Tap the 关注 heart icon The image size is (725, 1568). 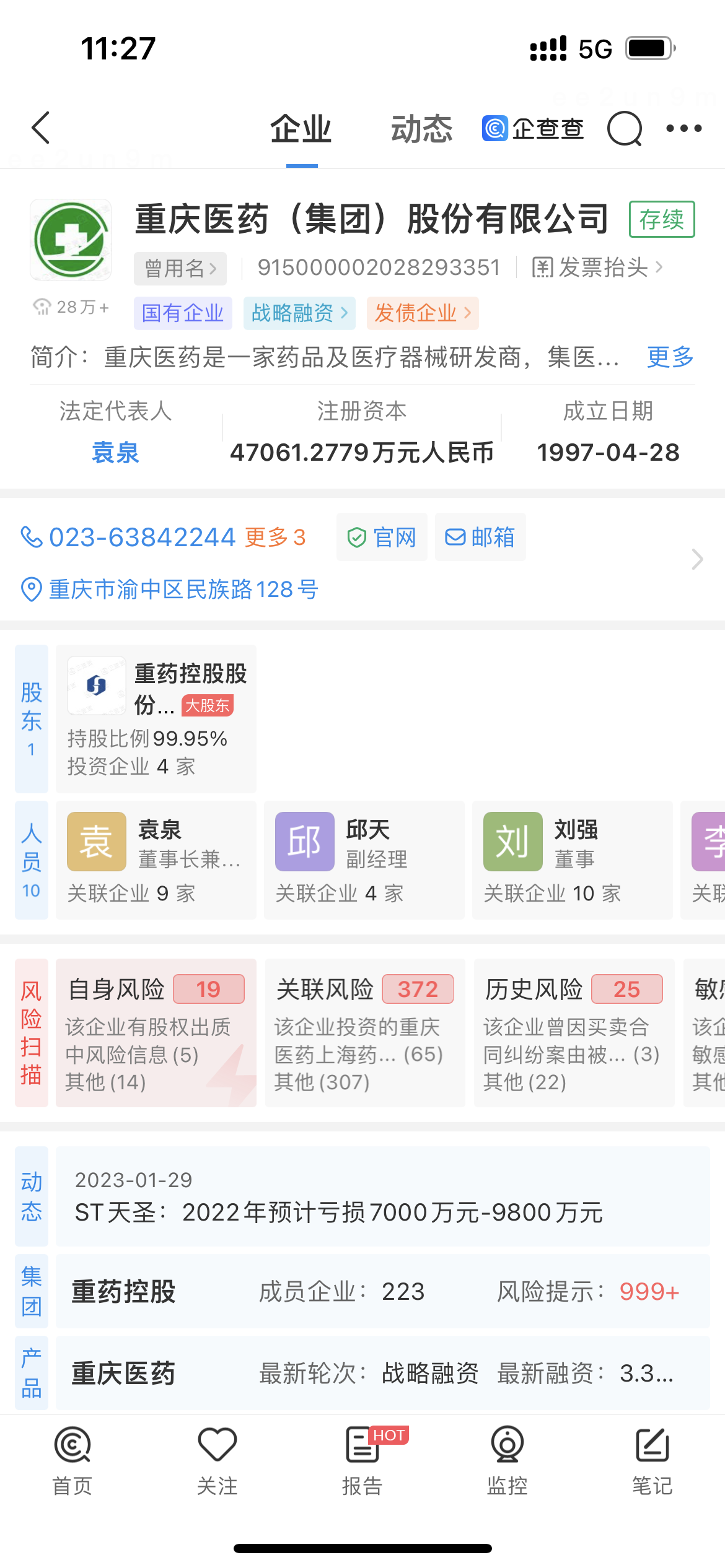point(217,1445)
